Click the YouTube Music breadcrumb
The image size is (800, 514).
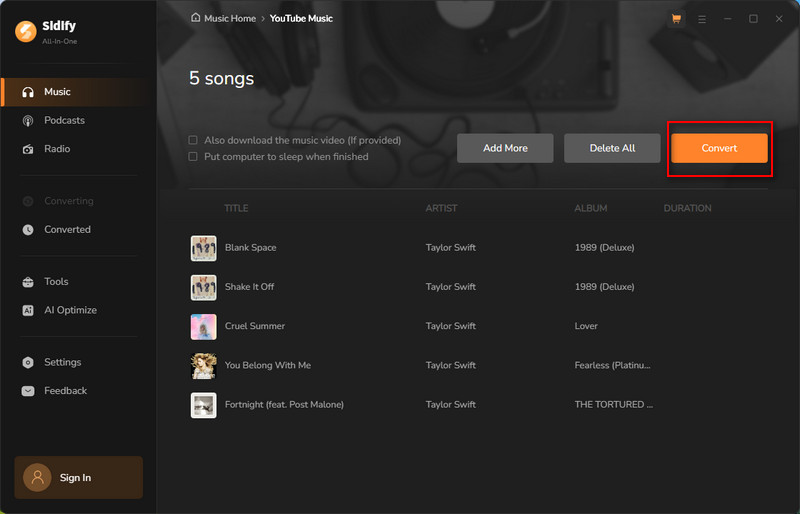coord(301,18)
